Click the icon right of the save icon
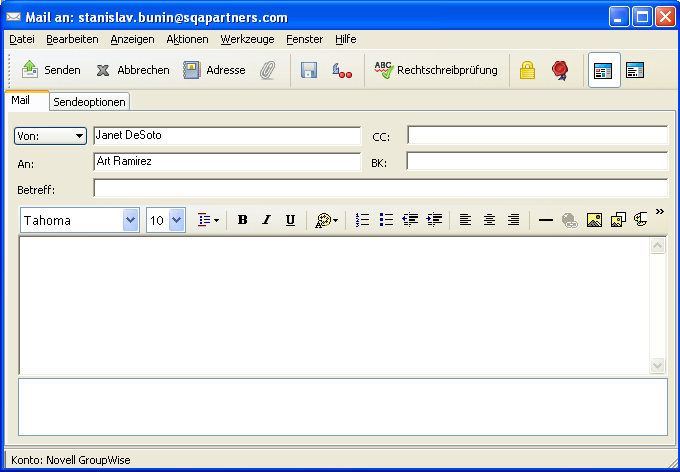 click(x=342, y=70)
